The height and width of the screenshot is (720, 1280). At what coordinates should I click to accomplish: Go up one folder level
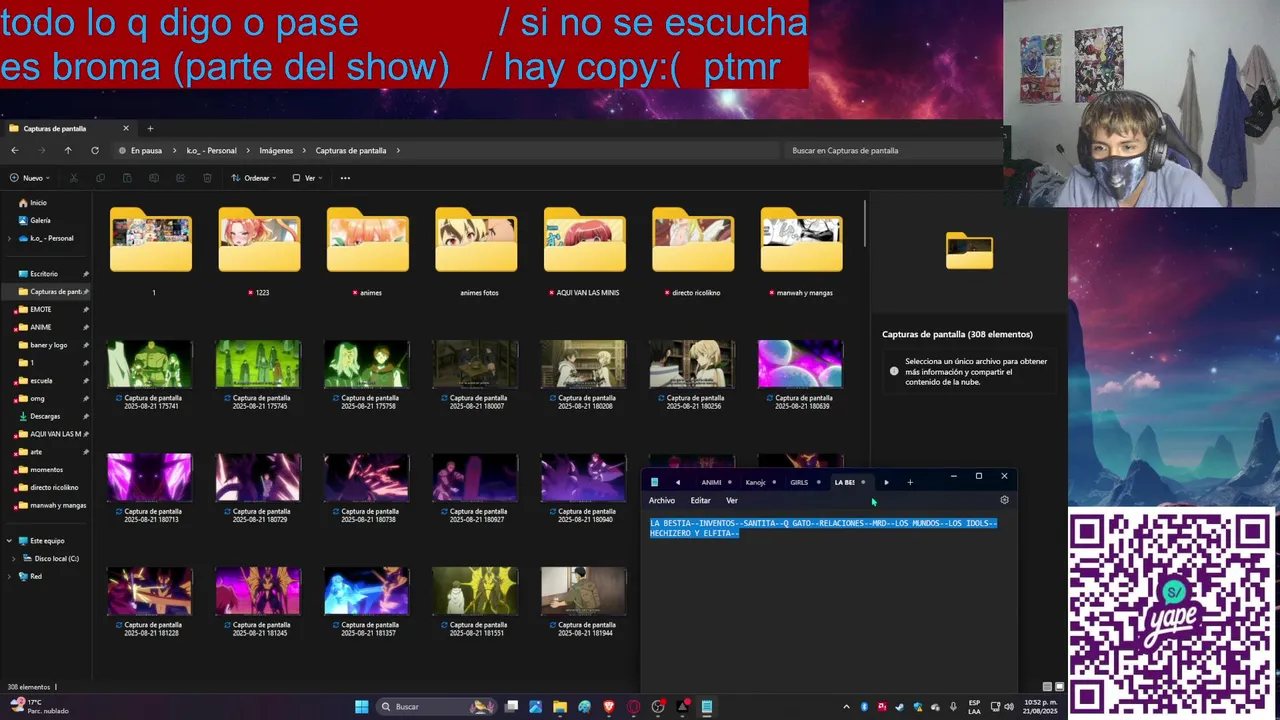pos(68,150)
